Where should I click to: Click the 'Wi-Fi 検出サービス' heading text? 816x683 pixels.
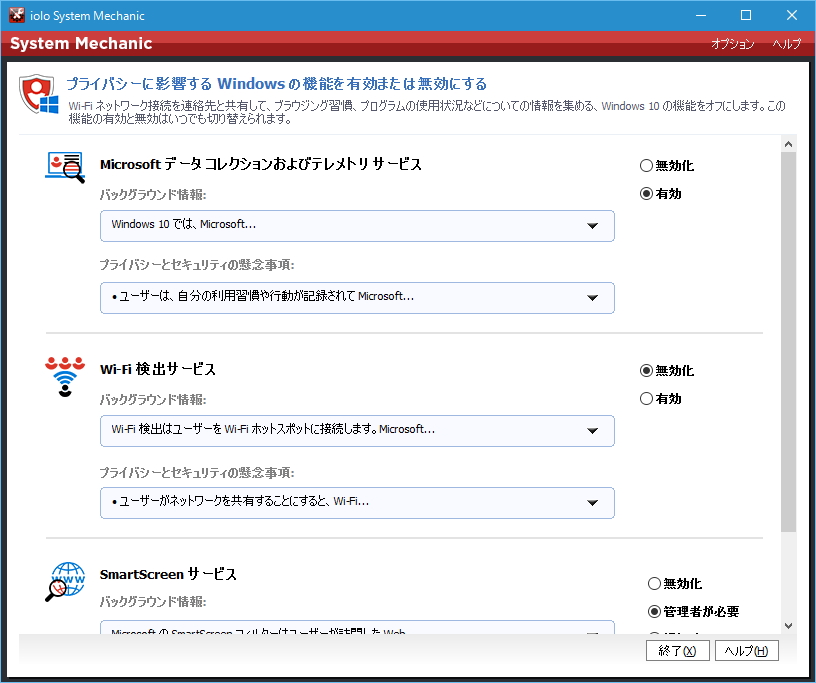pos(158,370)
